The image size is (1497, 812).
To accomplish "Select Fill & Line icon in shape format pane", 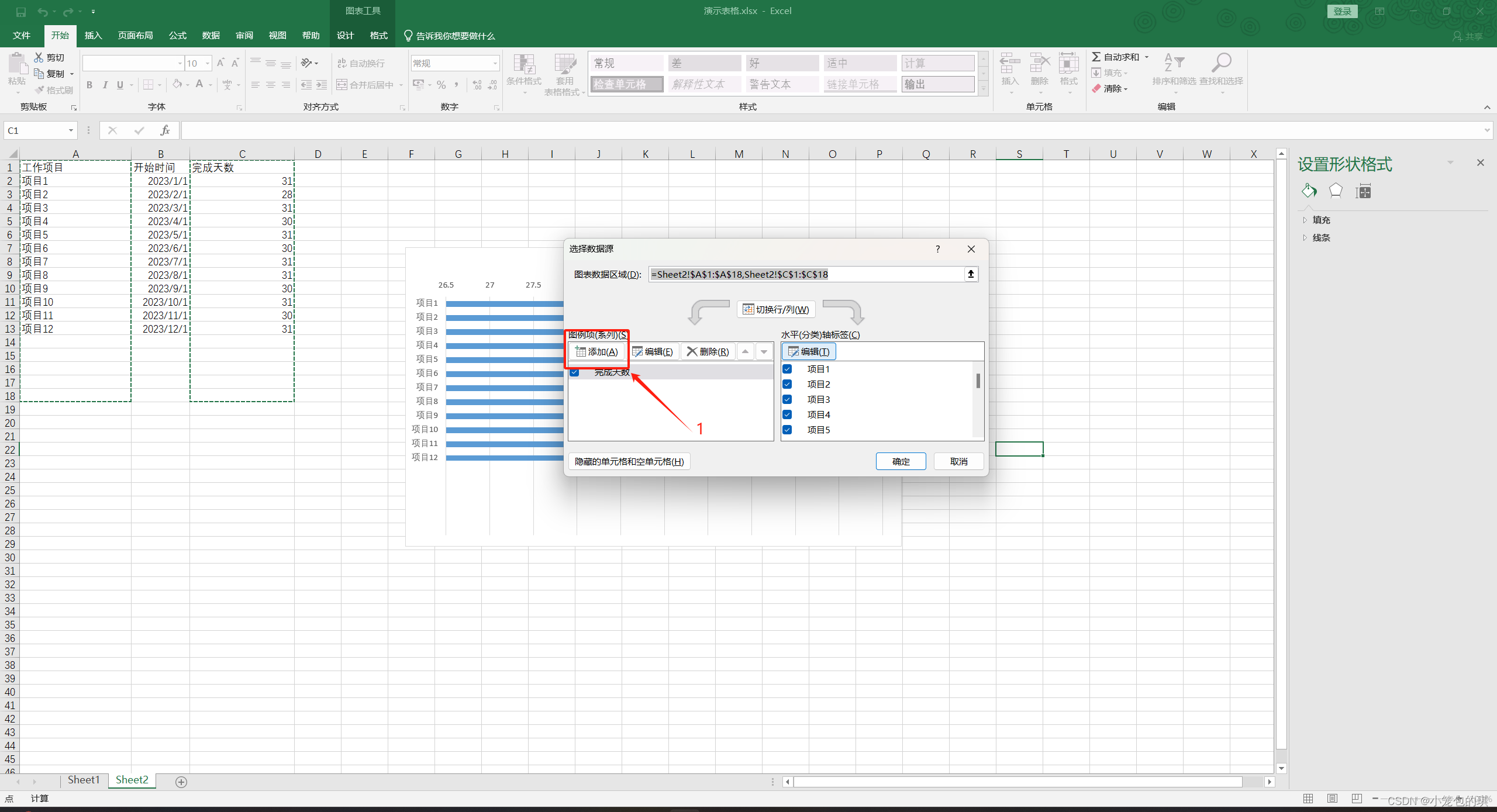I will click(1309, 191).
